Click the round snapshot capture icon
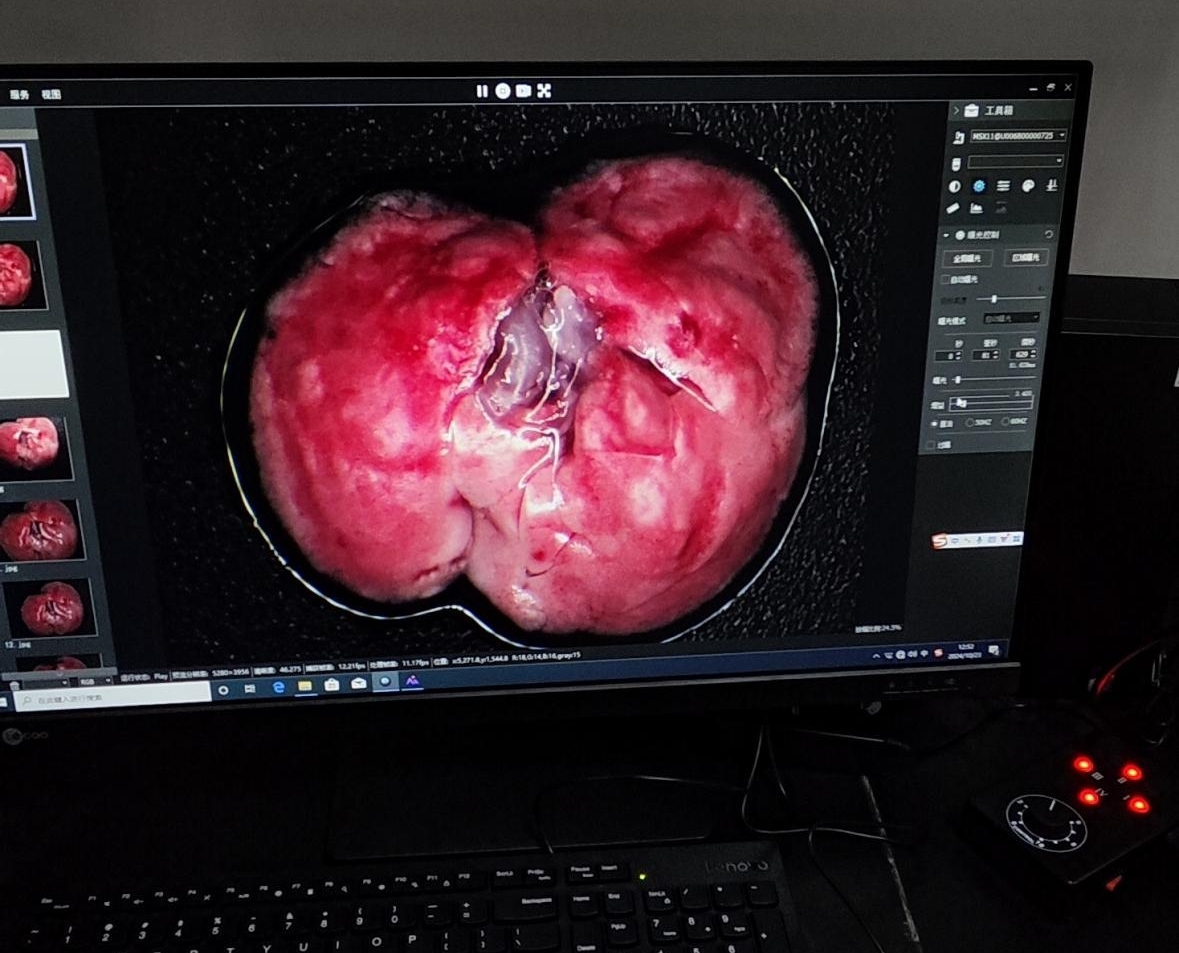 click(502, 91)
